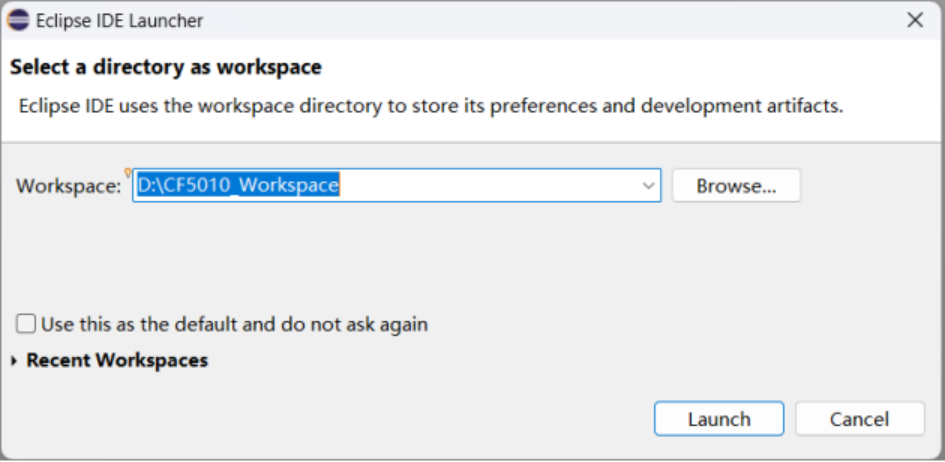The image size is (945, 462).
Task: Expand the Recent Workspaces triangle
Action: click(x=14, y=361)
